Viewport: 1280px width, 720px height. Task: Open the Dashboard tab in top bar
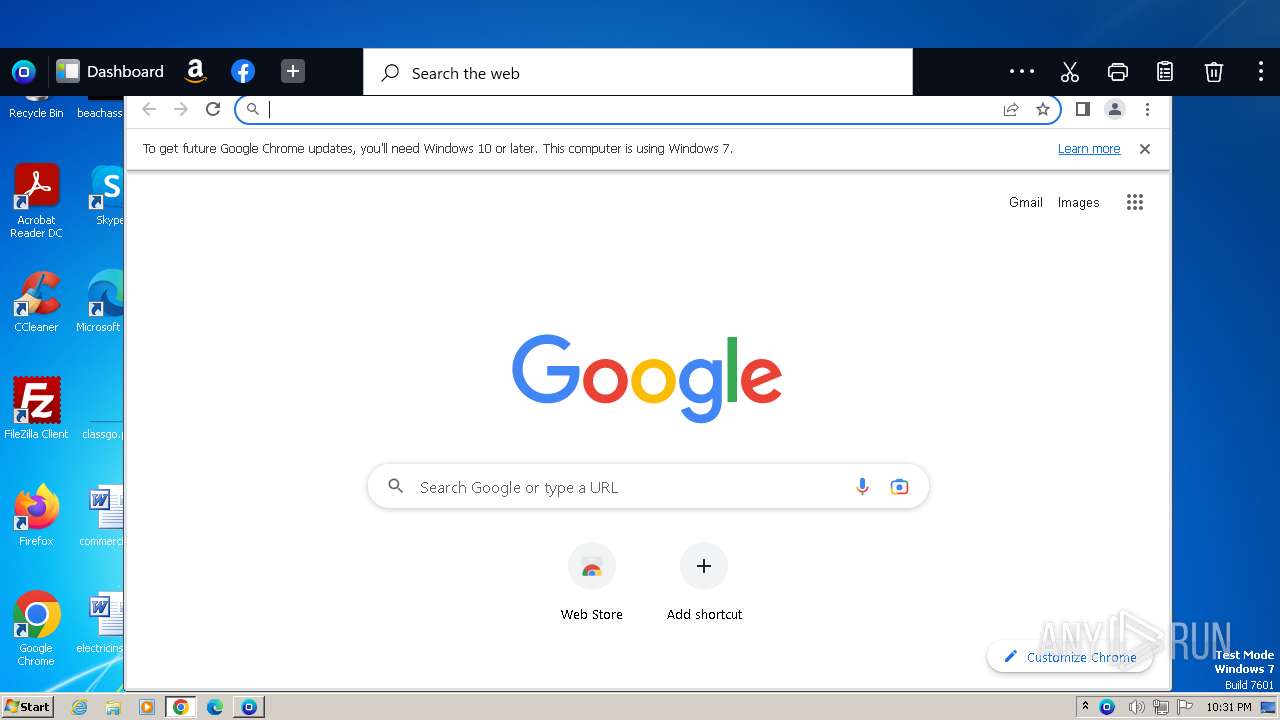pyautogui.click(x=110, y=71)
